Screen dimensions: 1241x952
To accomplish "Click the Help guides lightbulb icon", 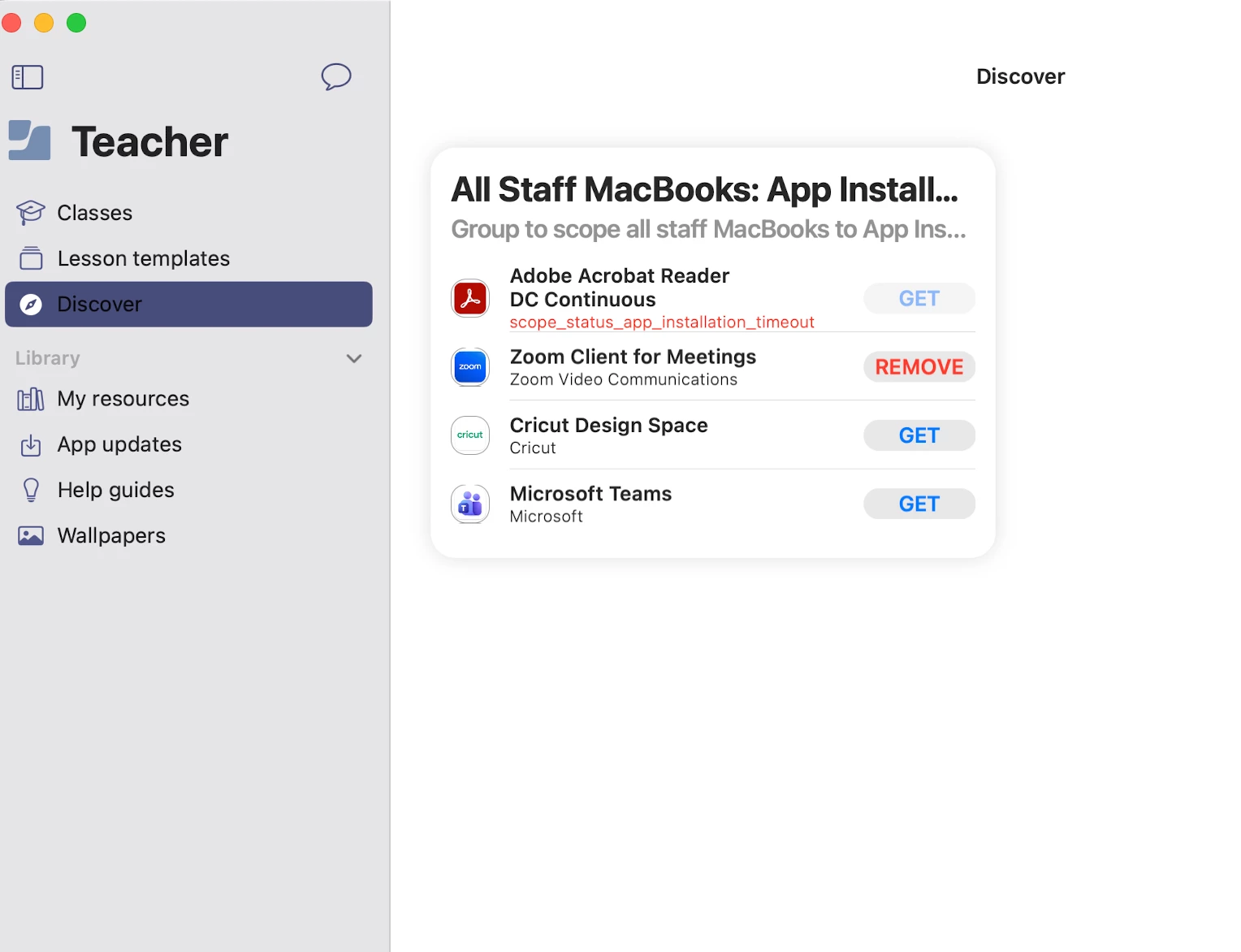I will click(31, 491).
